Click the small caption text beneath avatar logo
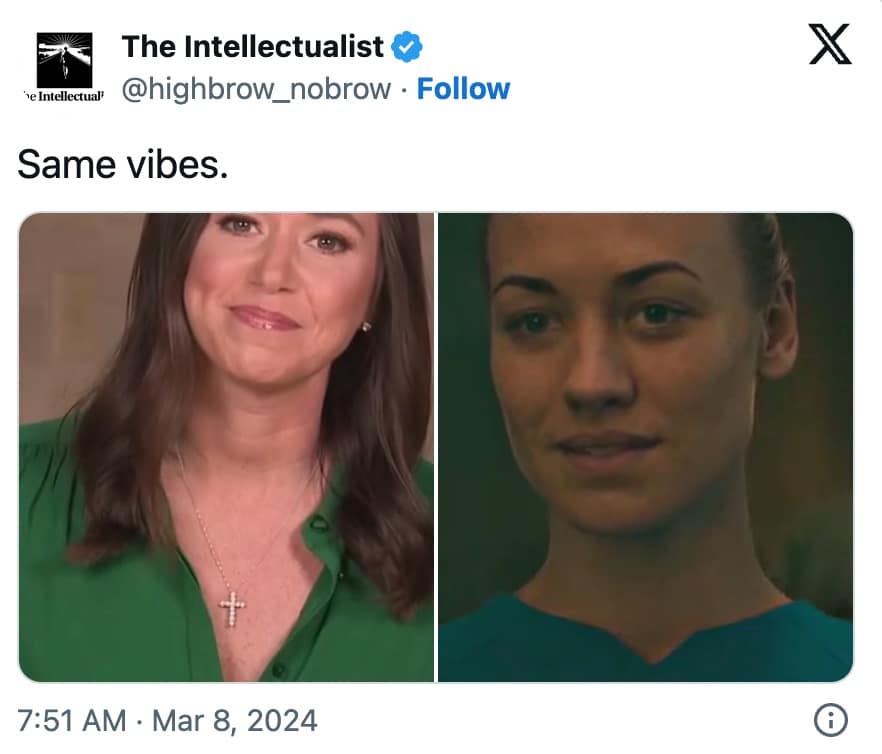This screenshot has width=882, height=754. tap(62, 97)
